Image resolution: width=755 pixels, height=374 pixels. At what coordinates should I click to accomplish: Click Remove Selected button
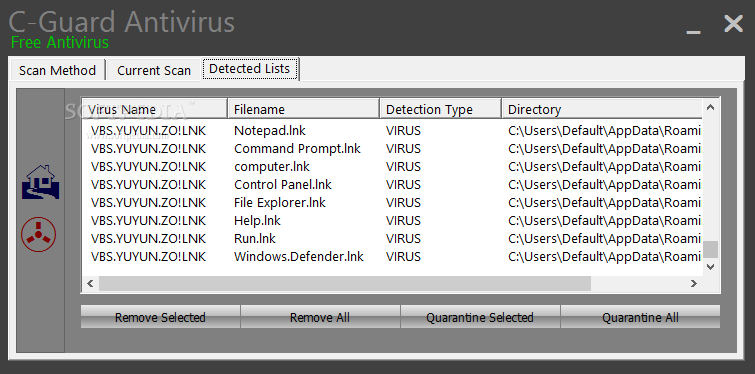point(160,317)
